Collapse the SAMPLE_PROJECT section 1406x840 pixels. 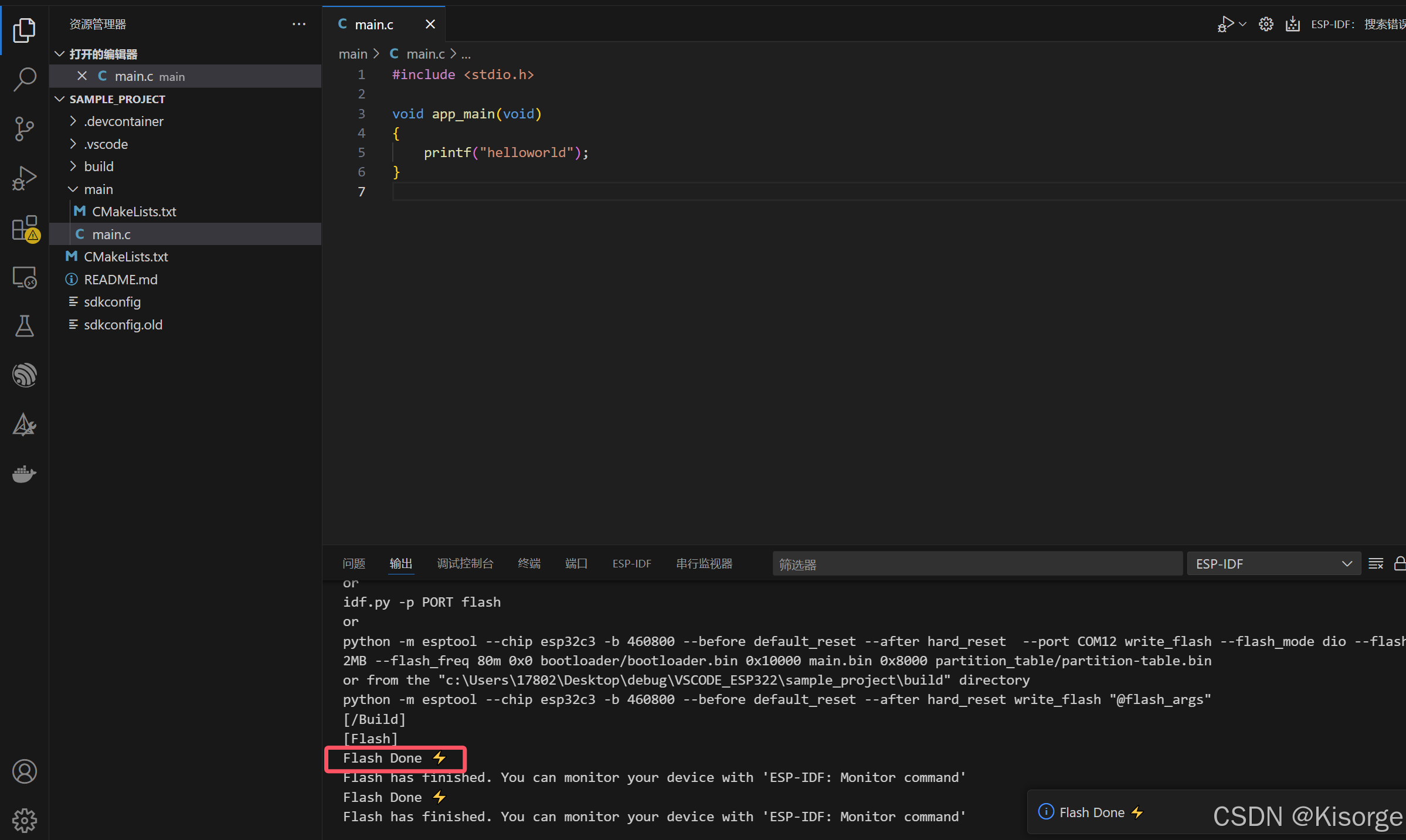click(59, 99)
